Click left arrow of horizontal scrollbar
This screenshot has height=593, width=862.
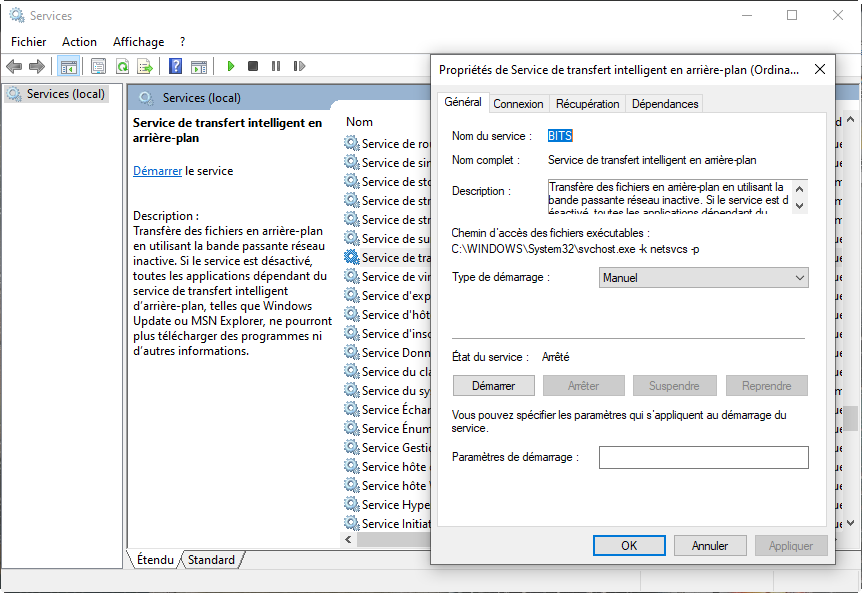pyautogui.click(x=348, y=540)
